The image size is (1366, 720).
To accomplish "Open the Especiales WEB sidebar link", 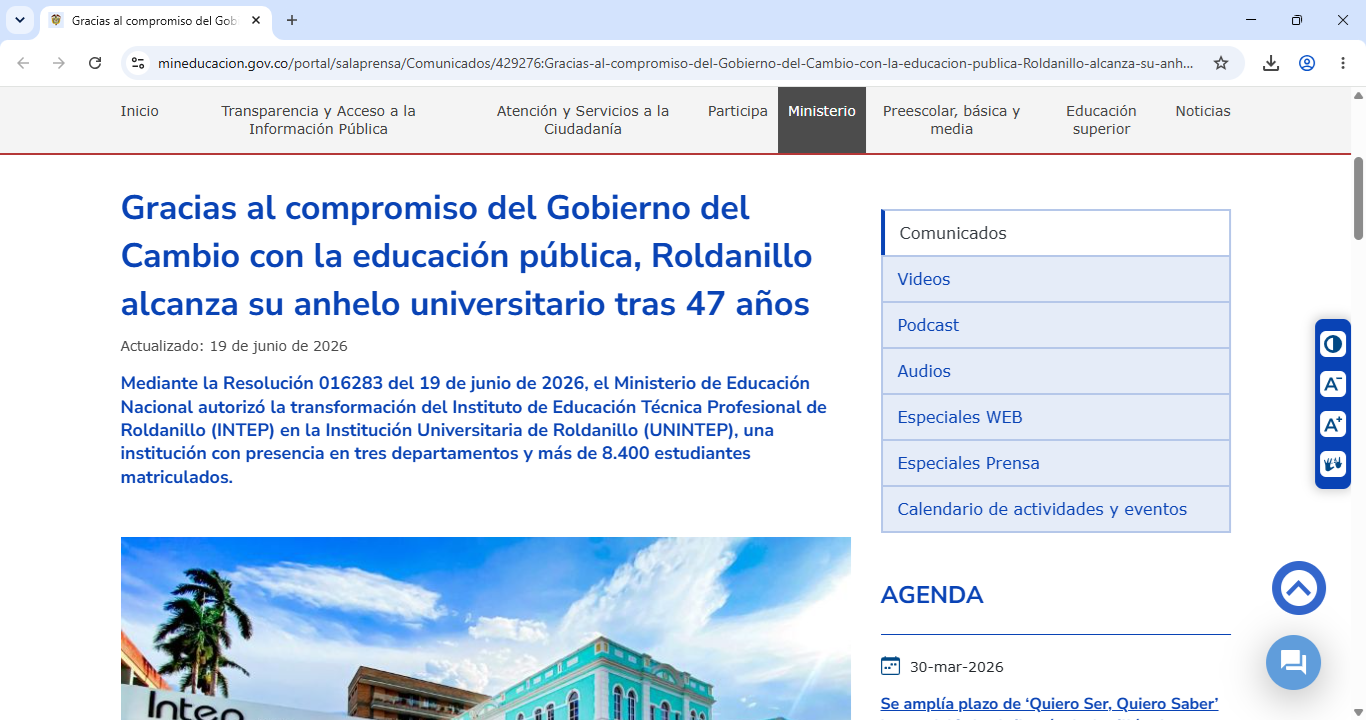I will pos(1056,417).
